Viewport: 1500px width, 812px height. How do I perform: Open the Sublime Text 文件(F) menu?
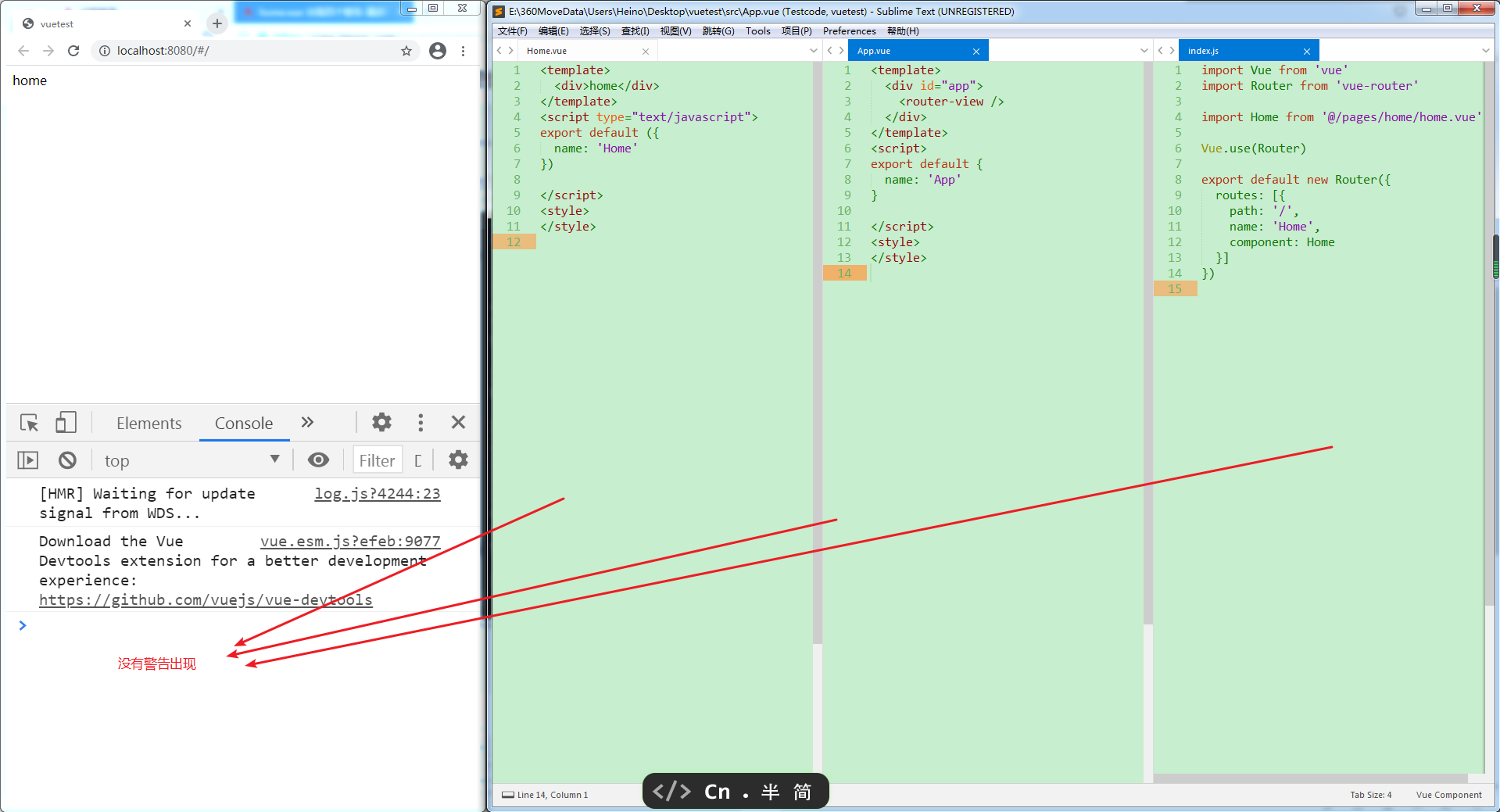tap(512, 31)
